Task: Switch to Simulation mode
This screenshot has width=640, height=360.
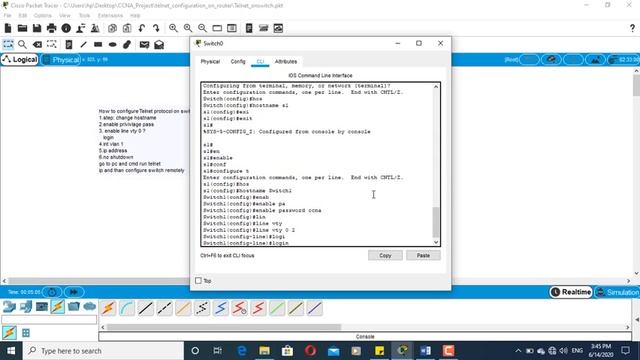Action: click(617, 292)
